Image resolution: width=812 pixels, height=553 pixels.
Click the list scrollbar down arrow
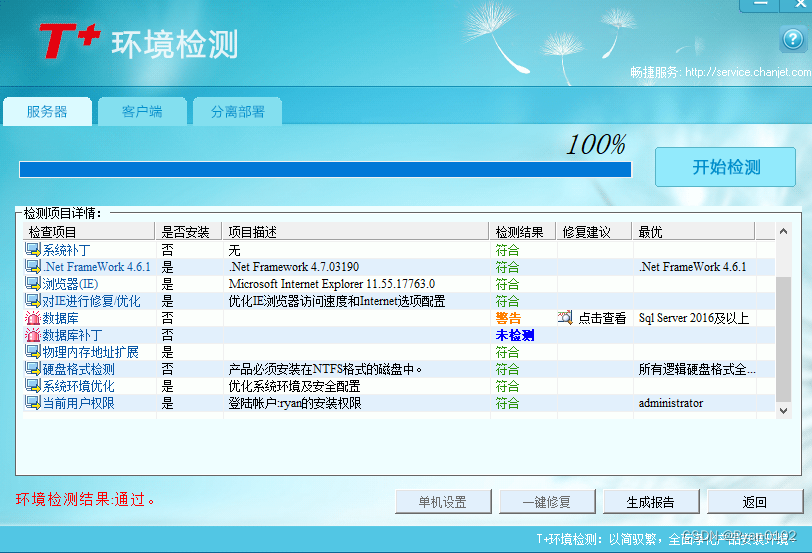click(x=784, y=411)
